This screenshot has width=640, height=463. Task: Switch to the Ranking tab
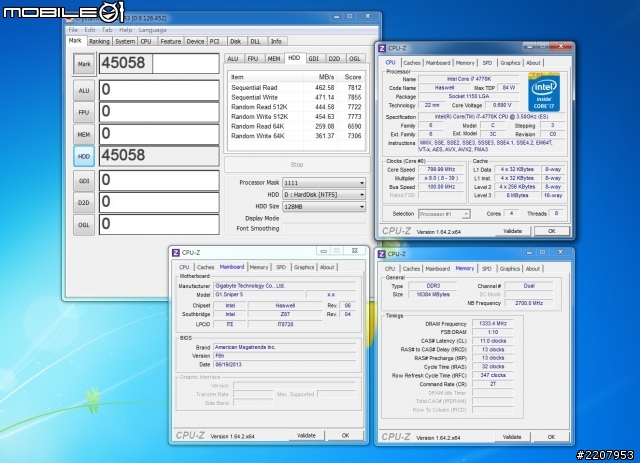tap(99, 41)
